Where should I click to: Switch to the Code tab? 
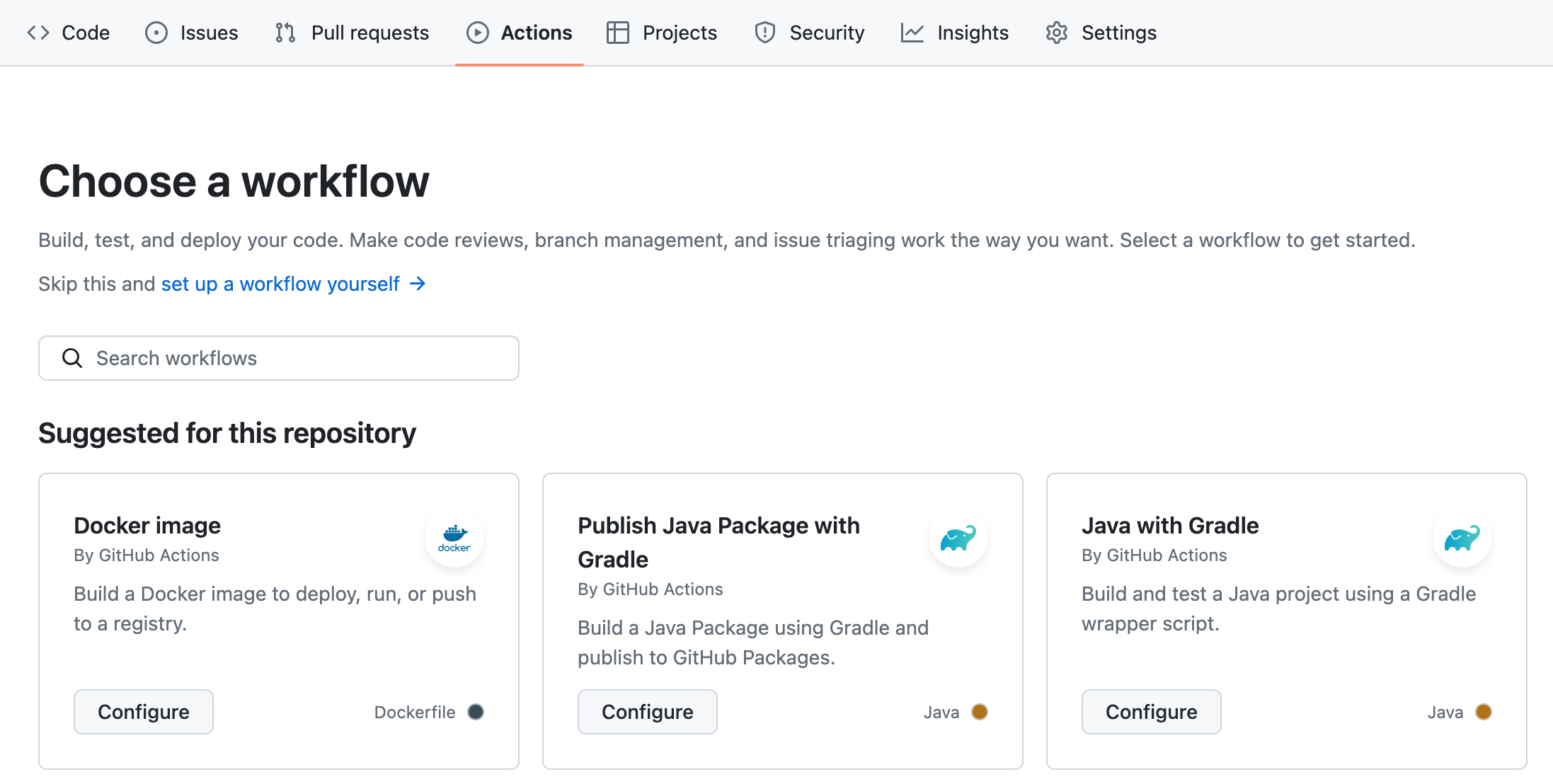(69, 33)
